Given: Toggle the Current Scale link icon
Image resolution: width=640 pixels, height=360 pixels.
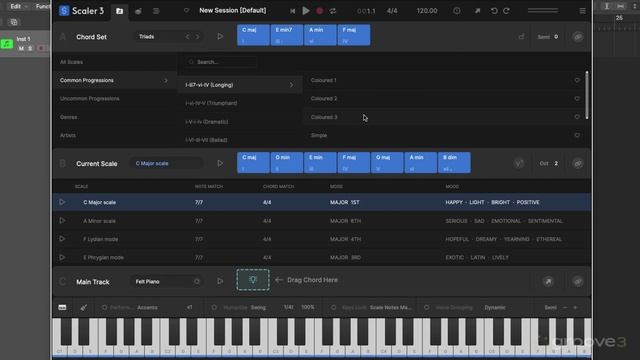Looking at the screenshot, I should click(578, 163).
